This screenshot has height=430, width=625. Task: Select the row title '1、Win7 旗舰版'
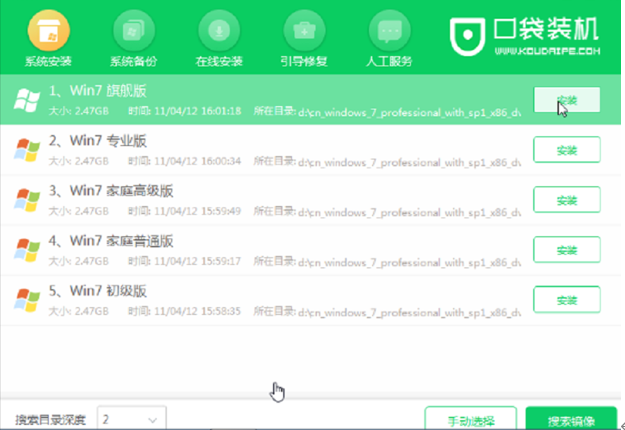(98, 91)
